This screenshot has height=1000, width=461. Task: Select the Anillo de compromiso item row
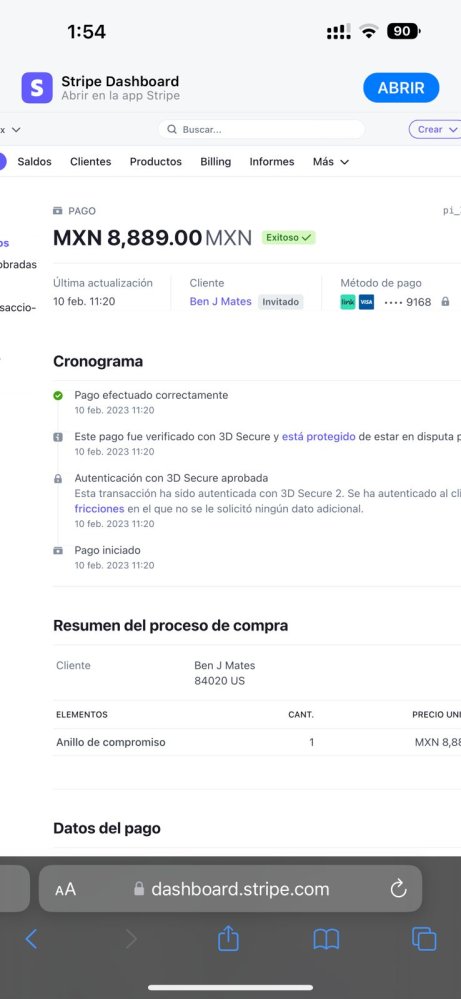point(257,742)
